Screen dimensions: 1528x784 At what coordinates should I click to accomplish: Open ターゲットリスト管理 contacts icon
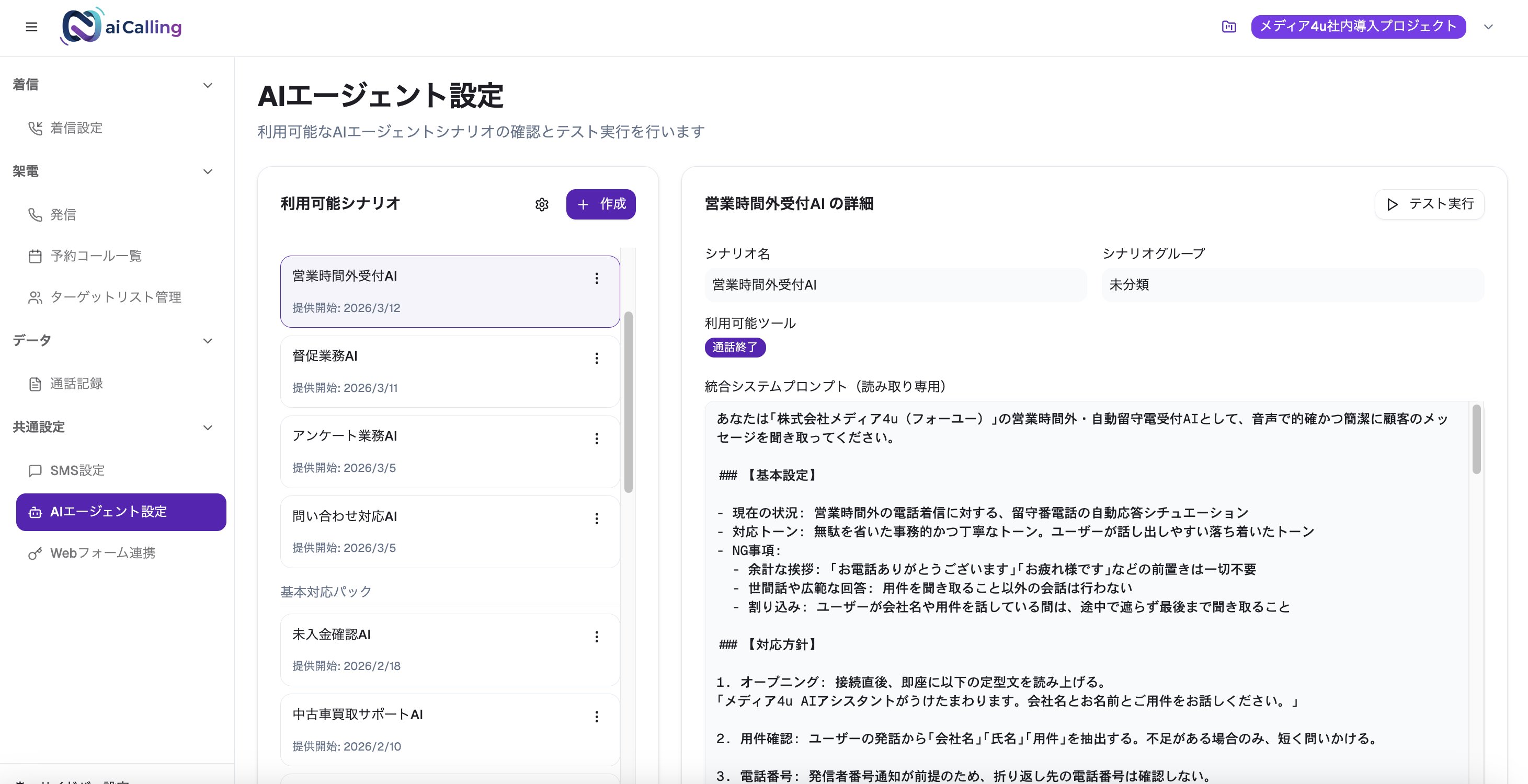(x=35, y=297)
